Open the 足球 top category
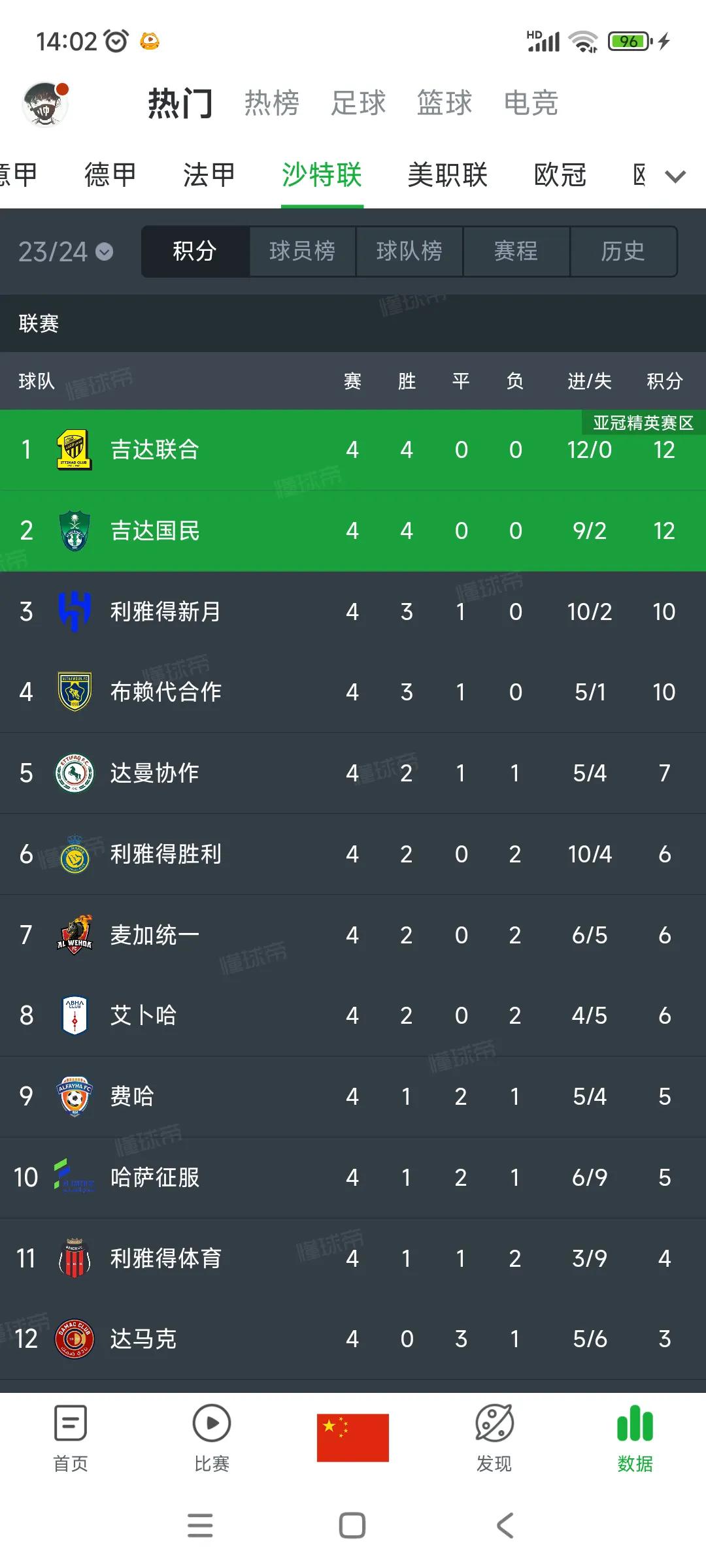The height and width of the screenshot is (1568, 706). [358, 103]
